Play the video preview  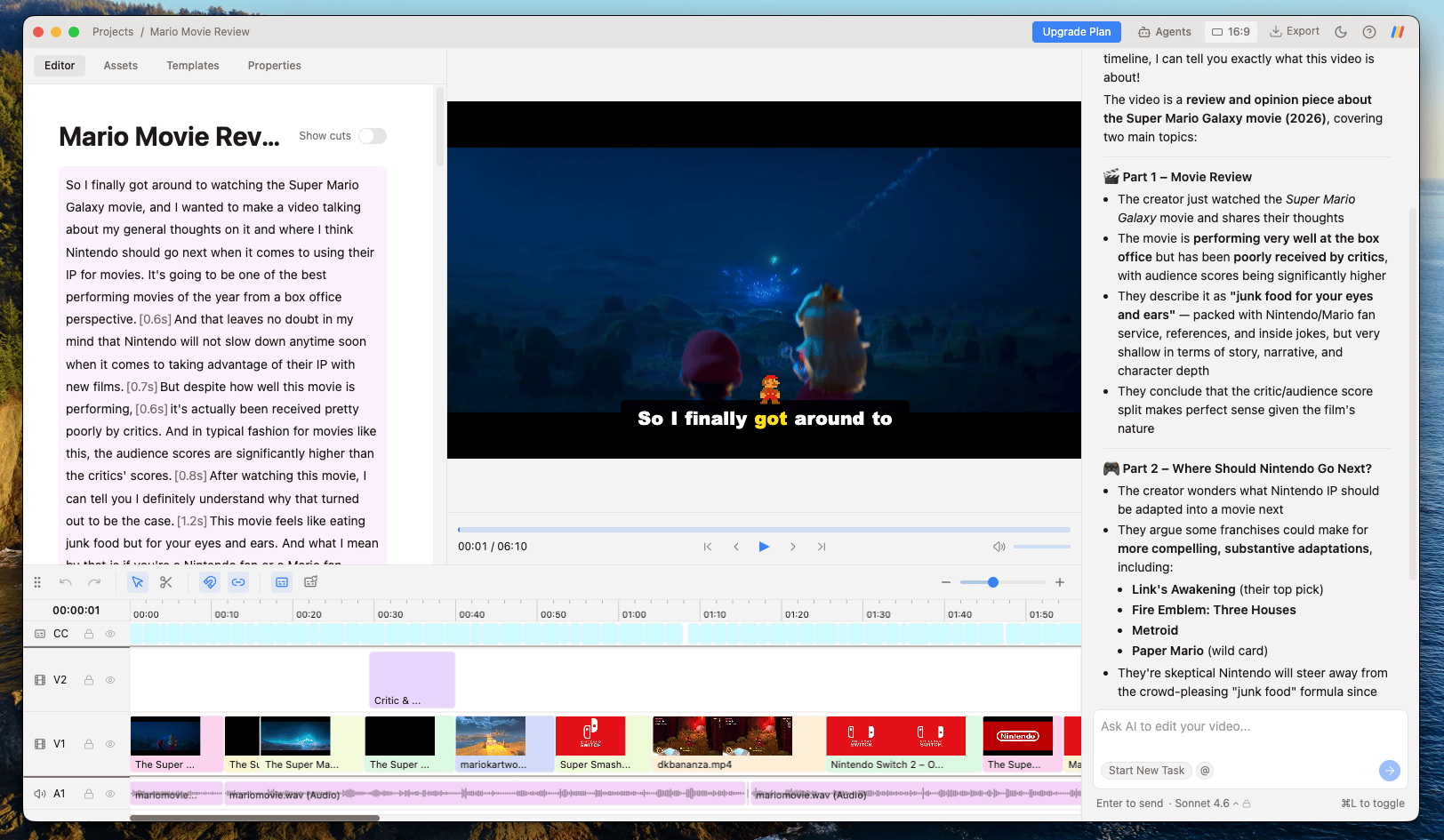point(764,547)
